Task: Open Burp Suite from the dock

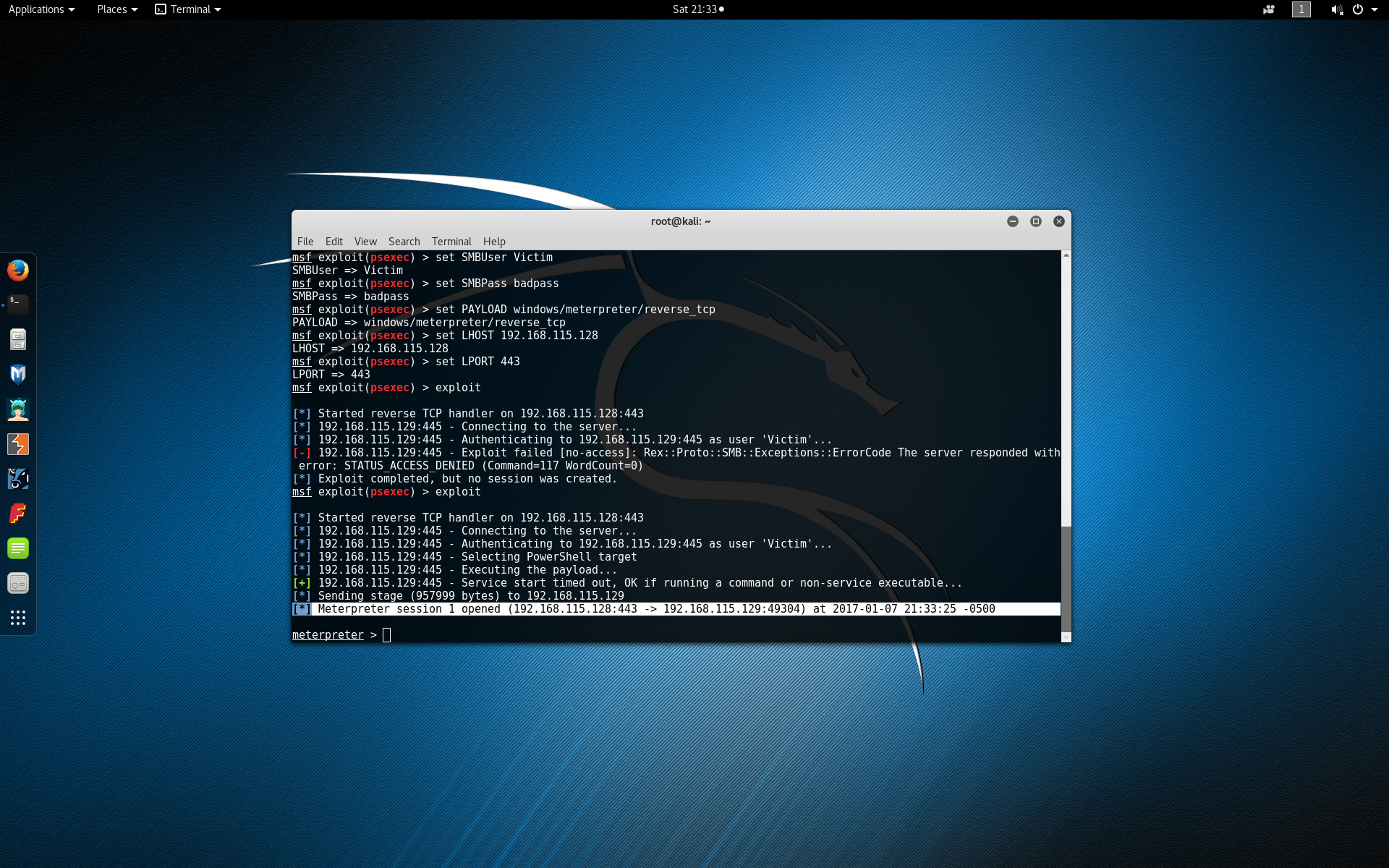Action: click(x=18, y=444)
